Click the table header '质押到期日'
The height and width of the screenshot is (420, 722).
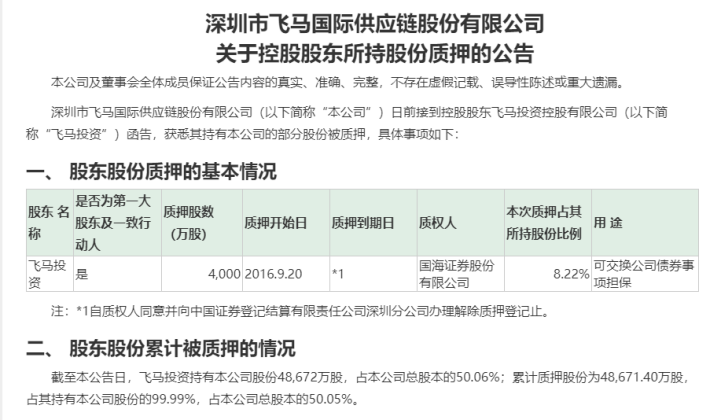(373, 223)
